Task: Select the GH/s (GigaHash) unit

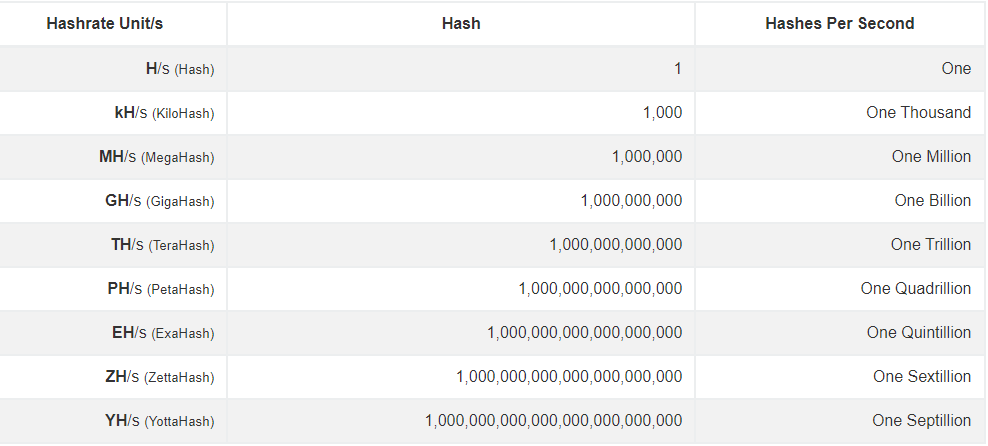Action: pos(159,201)
